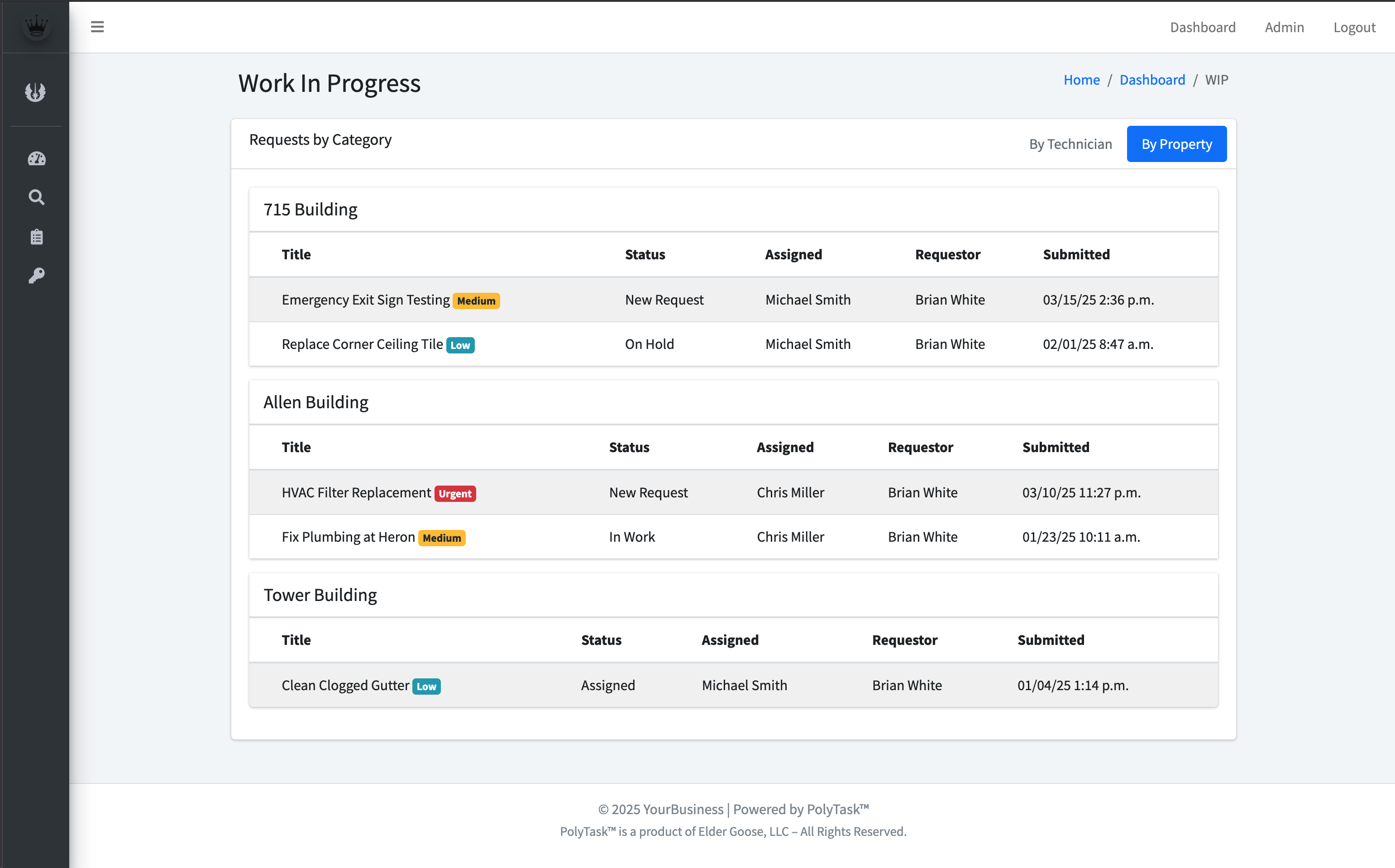Select the key icon in the sidebar

(36, 276)
